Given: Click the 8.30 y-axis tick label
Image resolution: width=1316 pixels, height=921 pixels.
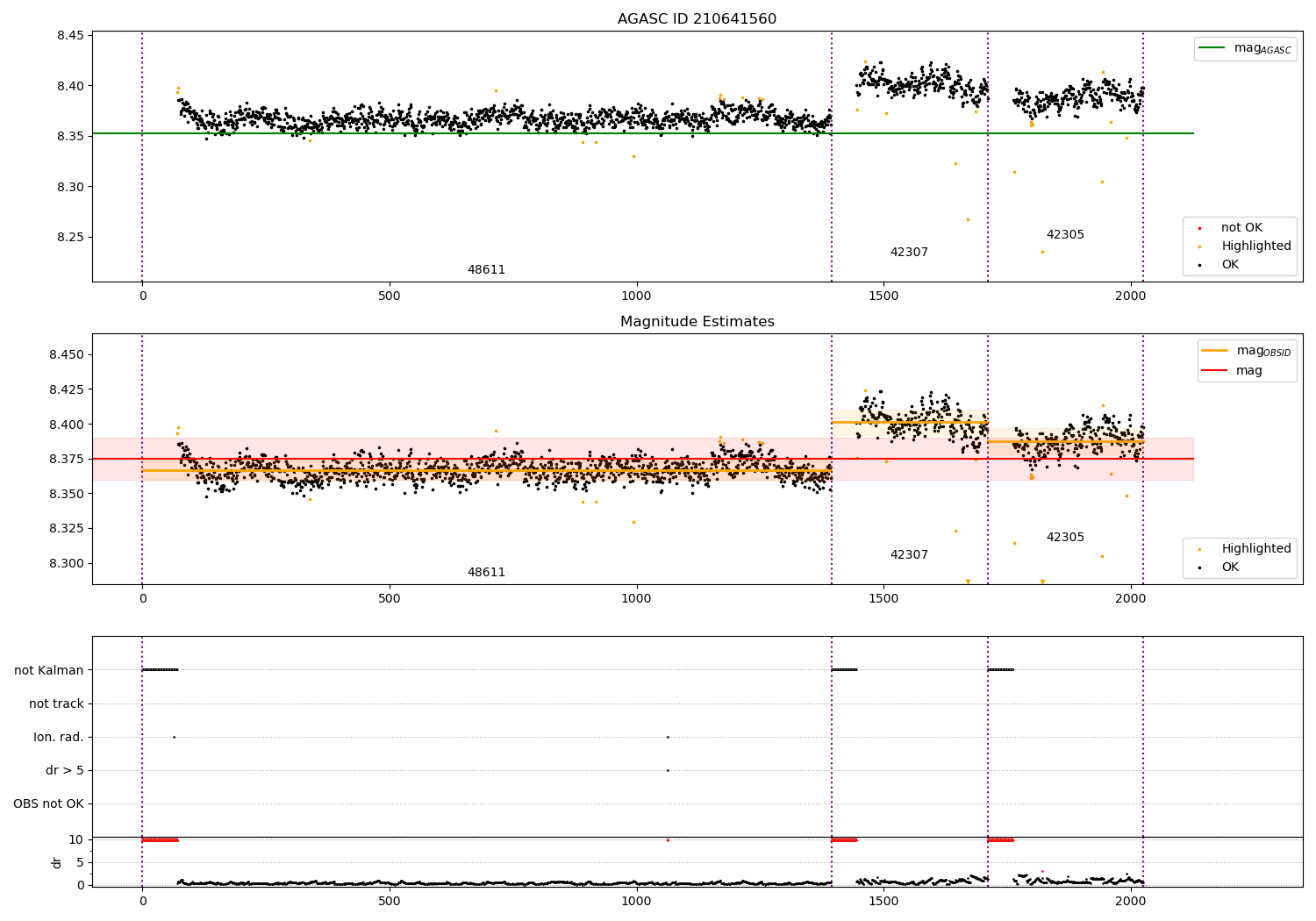Looking at the screenshot, I should pyautogui.click(x=71, y=187).
